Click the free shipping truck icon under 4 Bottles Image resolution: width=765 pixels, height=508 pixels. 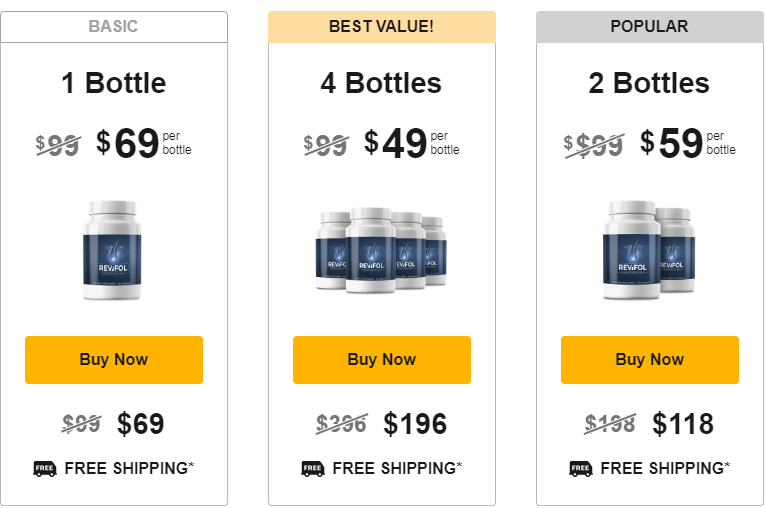click(313, 468)
